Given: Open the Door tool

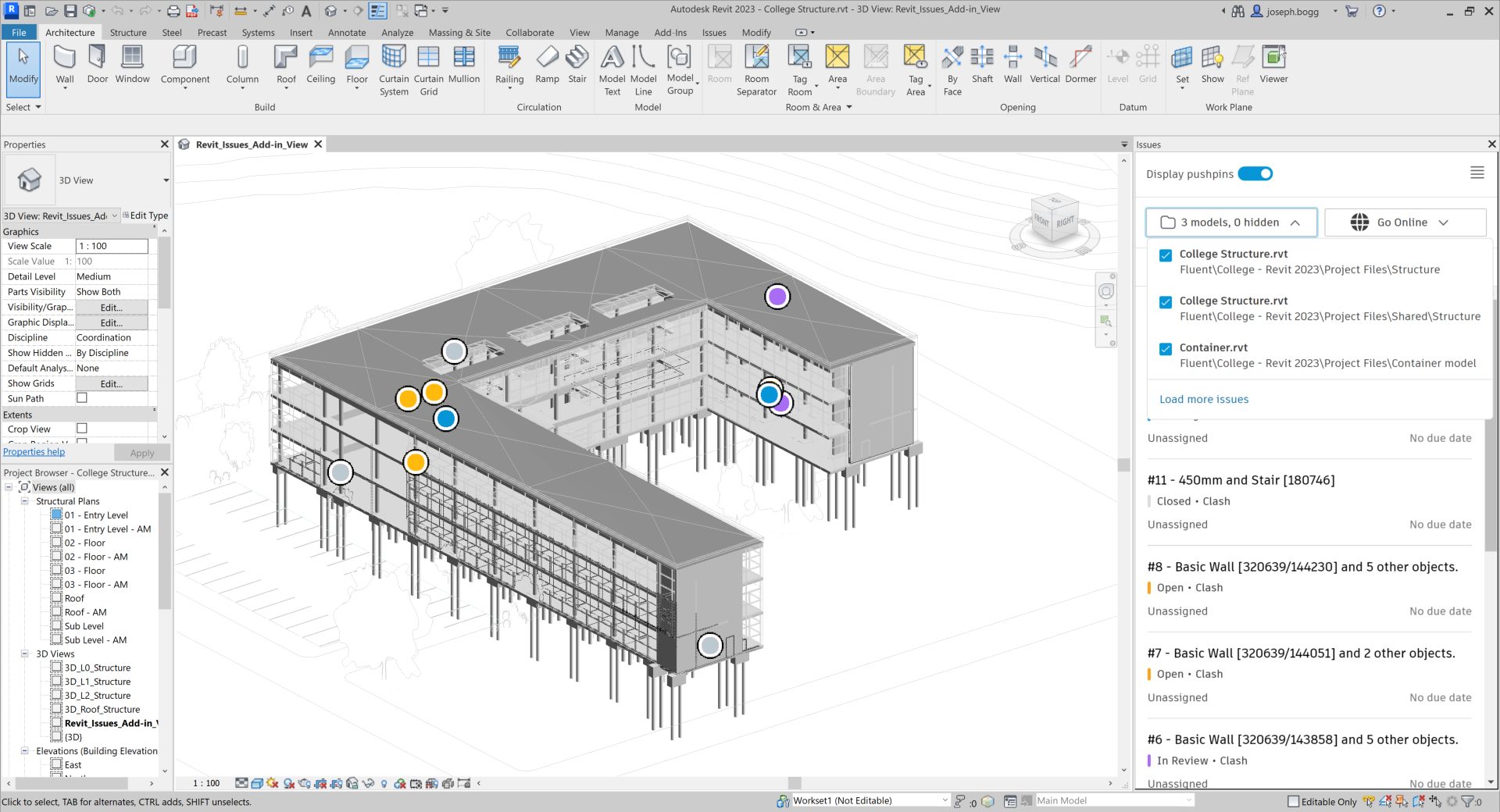Looking at the screenshot, I should coord(96,62).
